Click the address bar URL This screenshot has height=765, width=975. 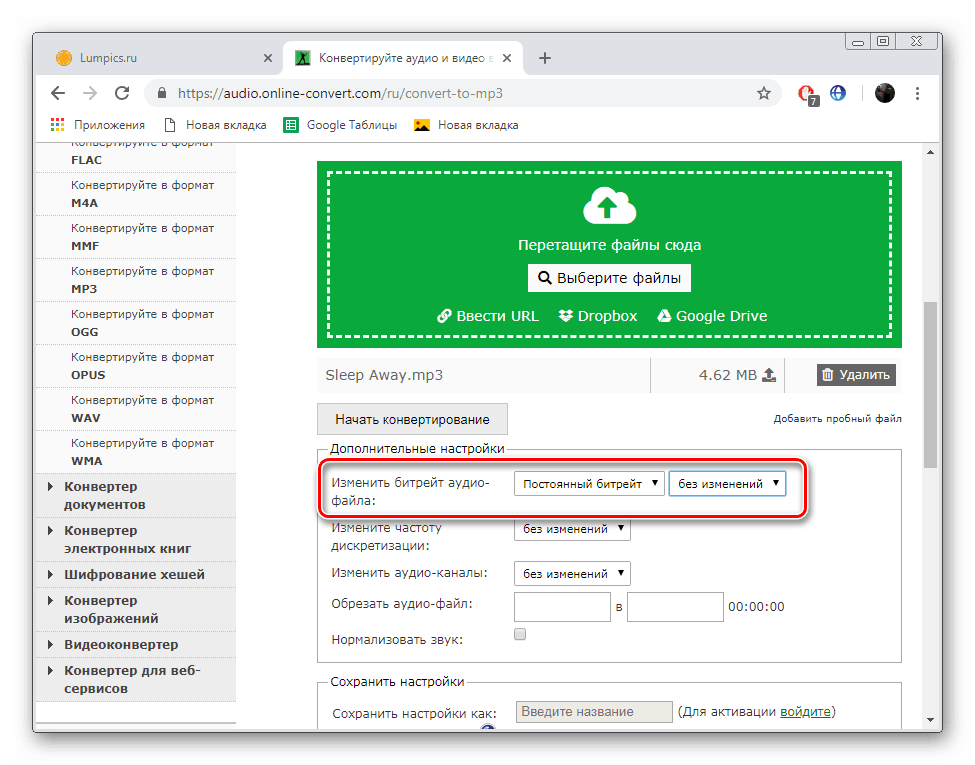click(x=340, y=93)
